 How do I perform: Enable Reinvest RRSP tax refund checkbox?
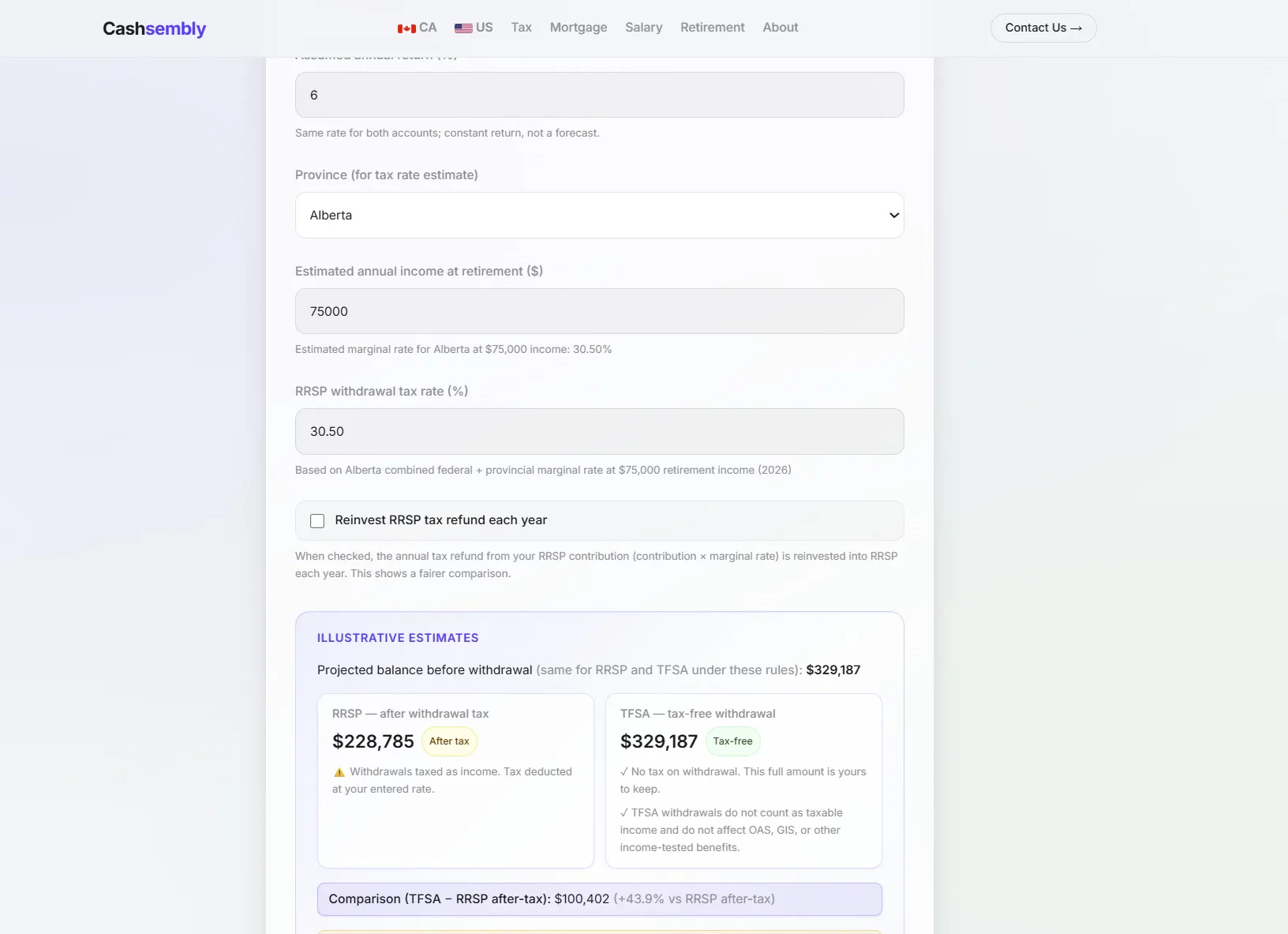tap(317, 521)
